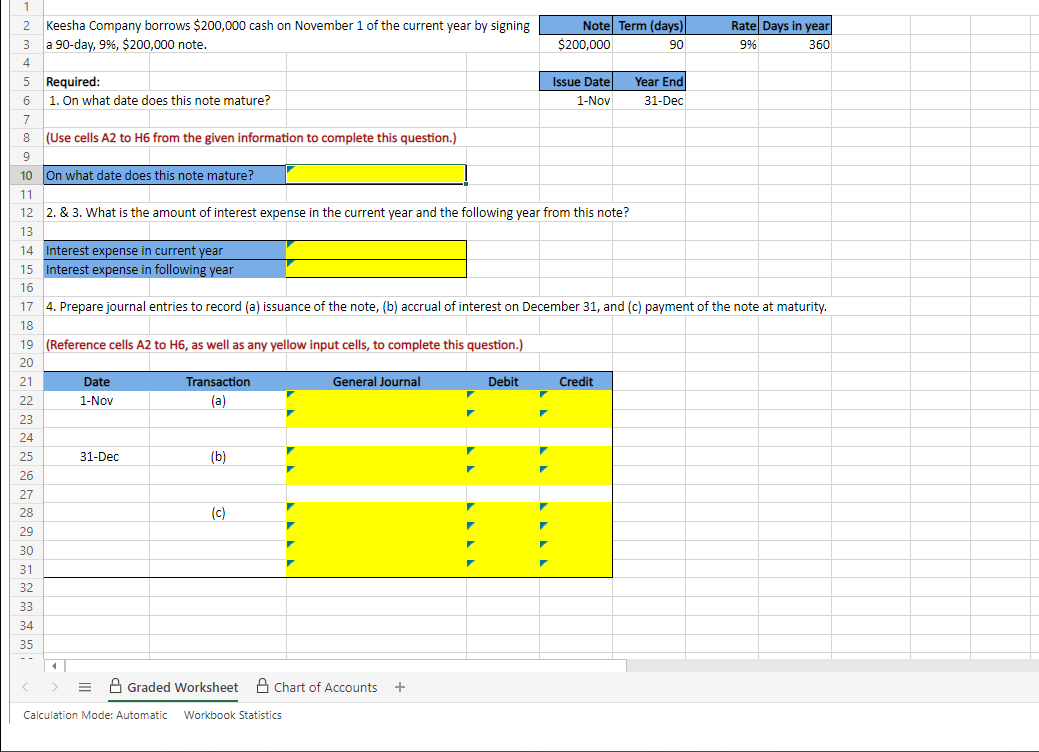Select the Issue Date cell showing 1-Nov
1039x752 pixels.
click(576, 100)
